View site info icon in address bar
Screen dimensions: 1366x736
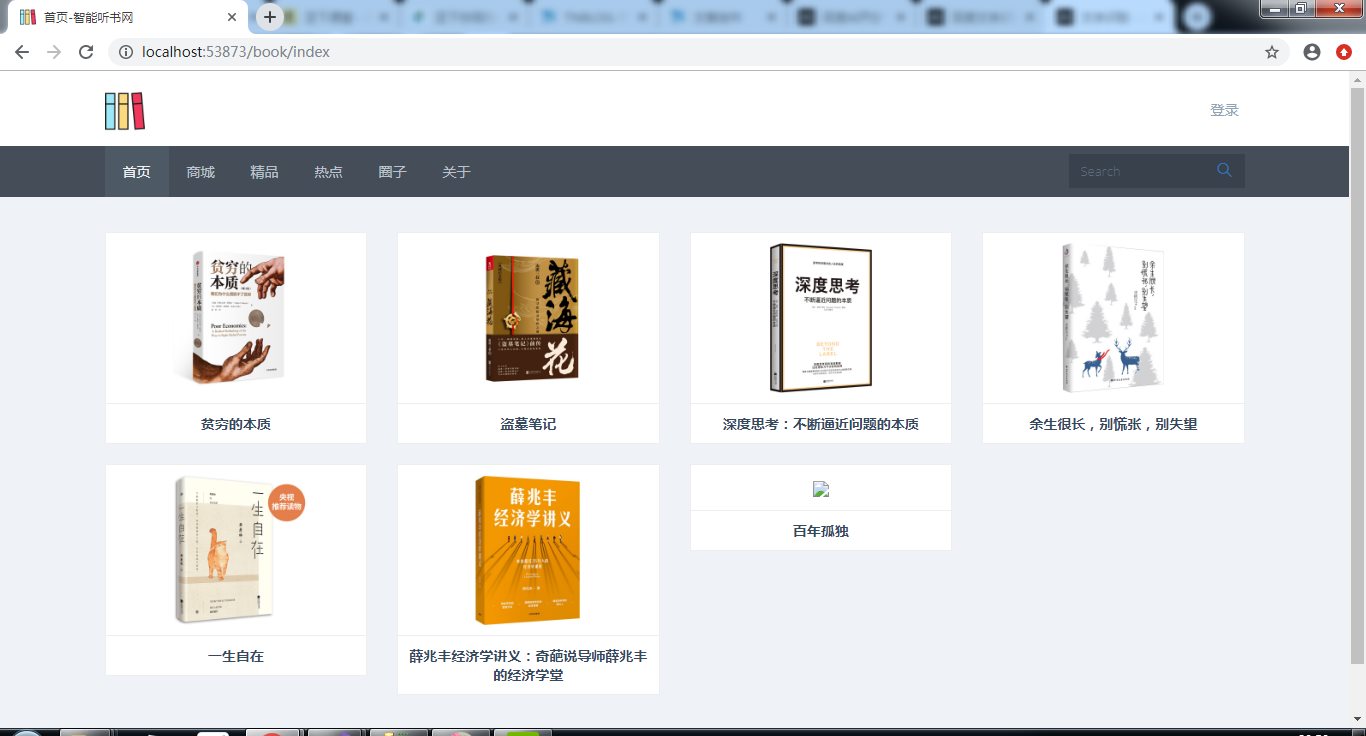pyautogui.click(x=126, y=52)
